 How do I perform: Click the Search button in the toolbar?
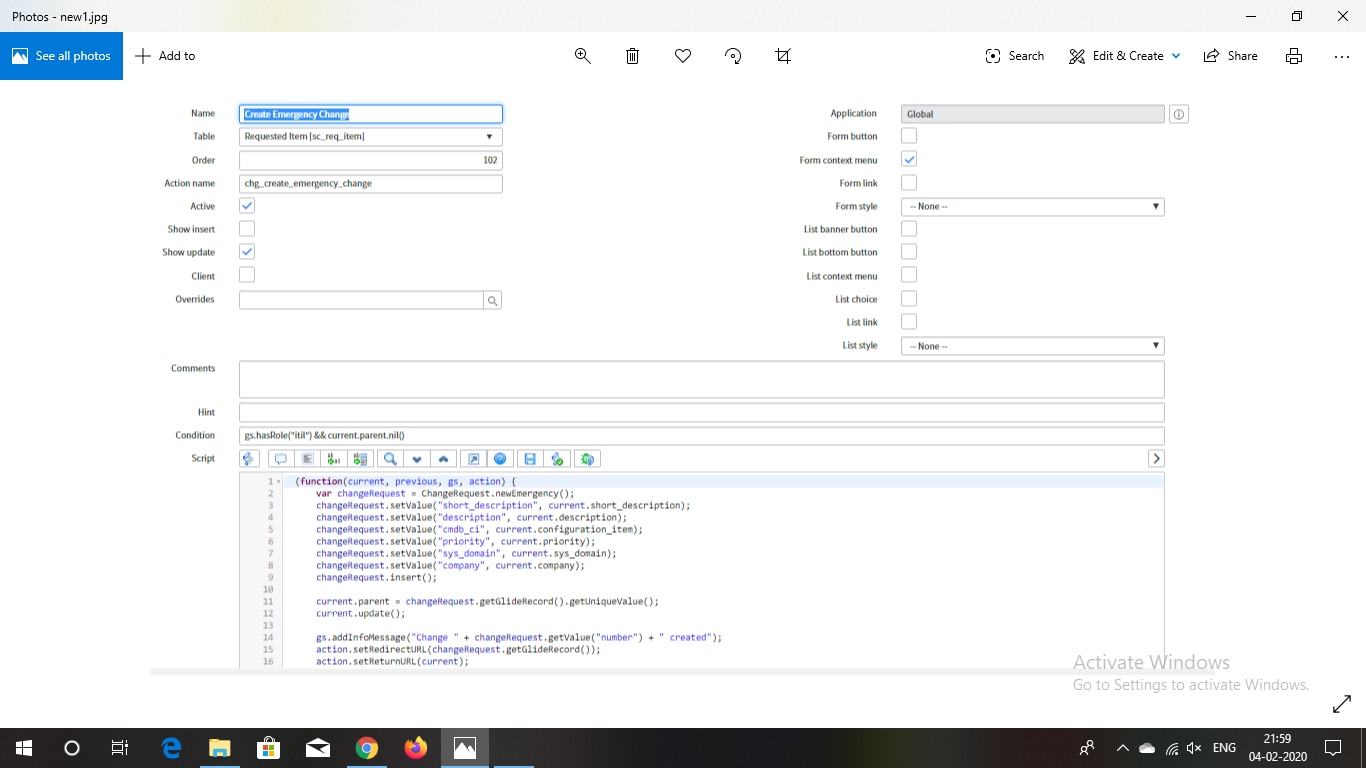click(x=1014, y=56)
